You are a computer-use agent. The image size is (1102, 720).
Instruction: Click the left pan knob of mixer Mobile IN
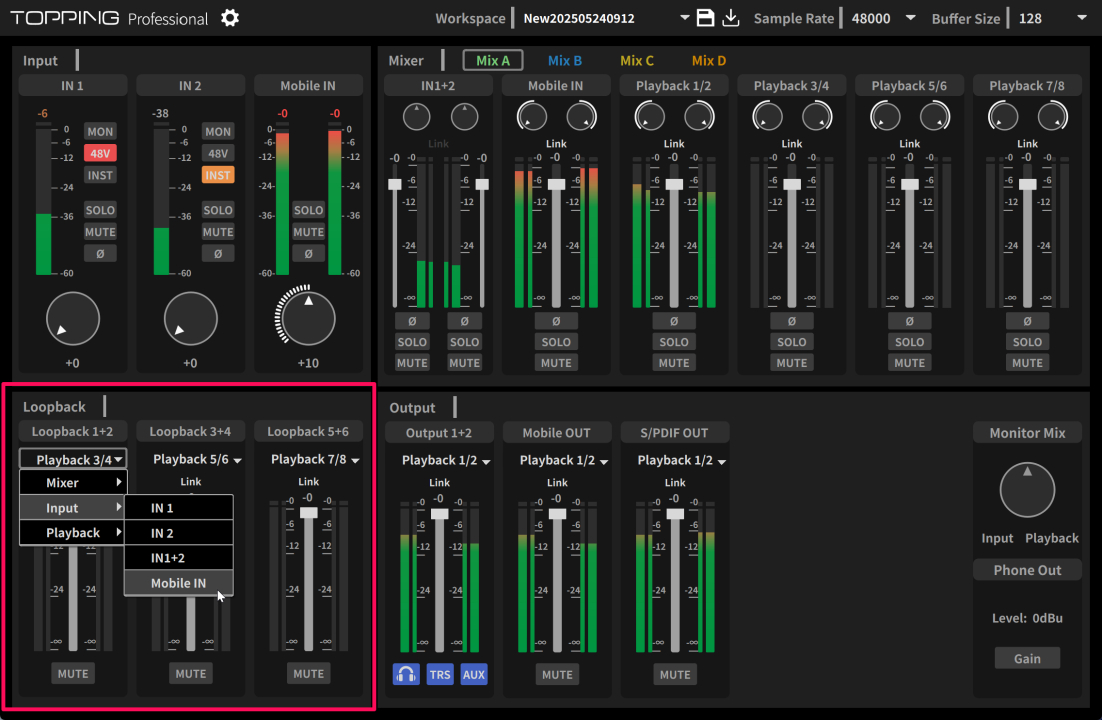click(532, 117)
